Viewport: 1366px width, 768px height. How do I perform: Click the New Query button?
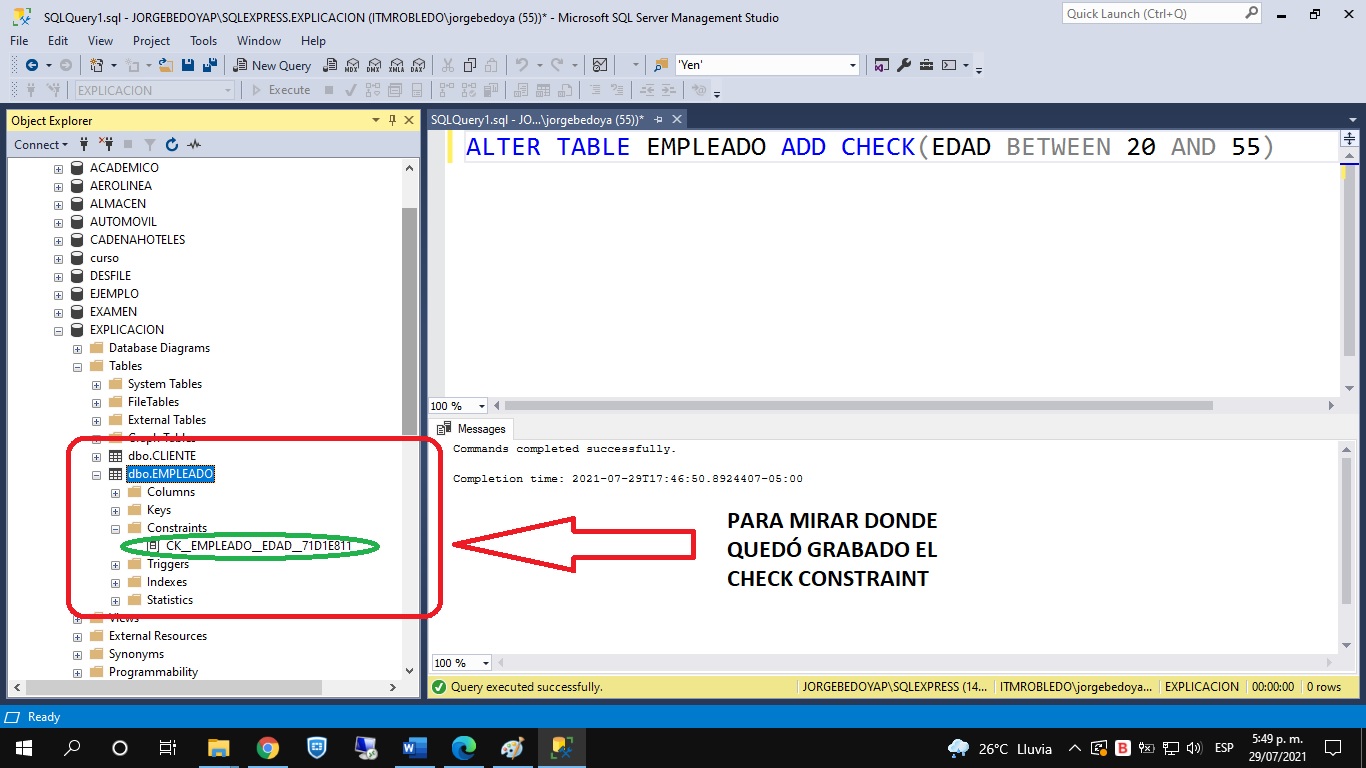tap(273, 65)
